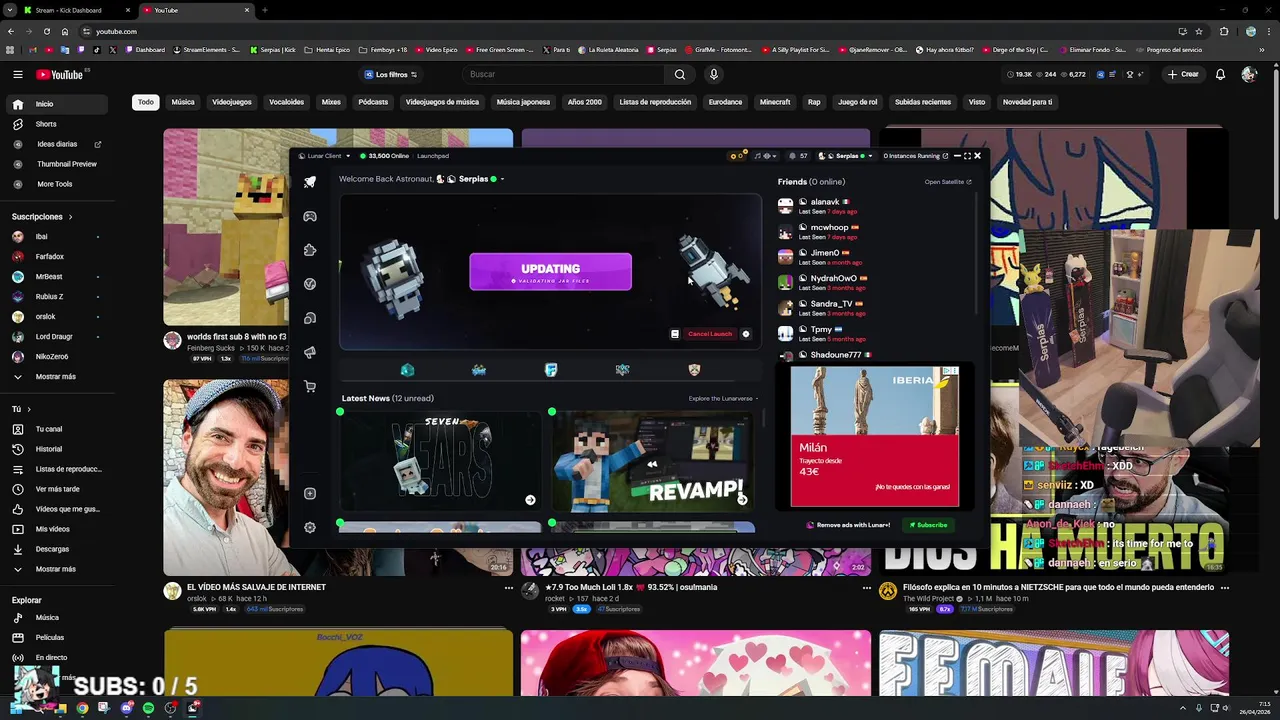Open YouTube account avatar menu
Image resolution: width=1280 pixels, height=720 pixels.
click(x=1249, y=74)
